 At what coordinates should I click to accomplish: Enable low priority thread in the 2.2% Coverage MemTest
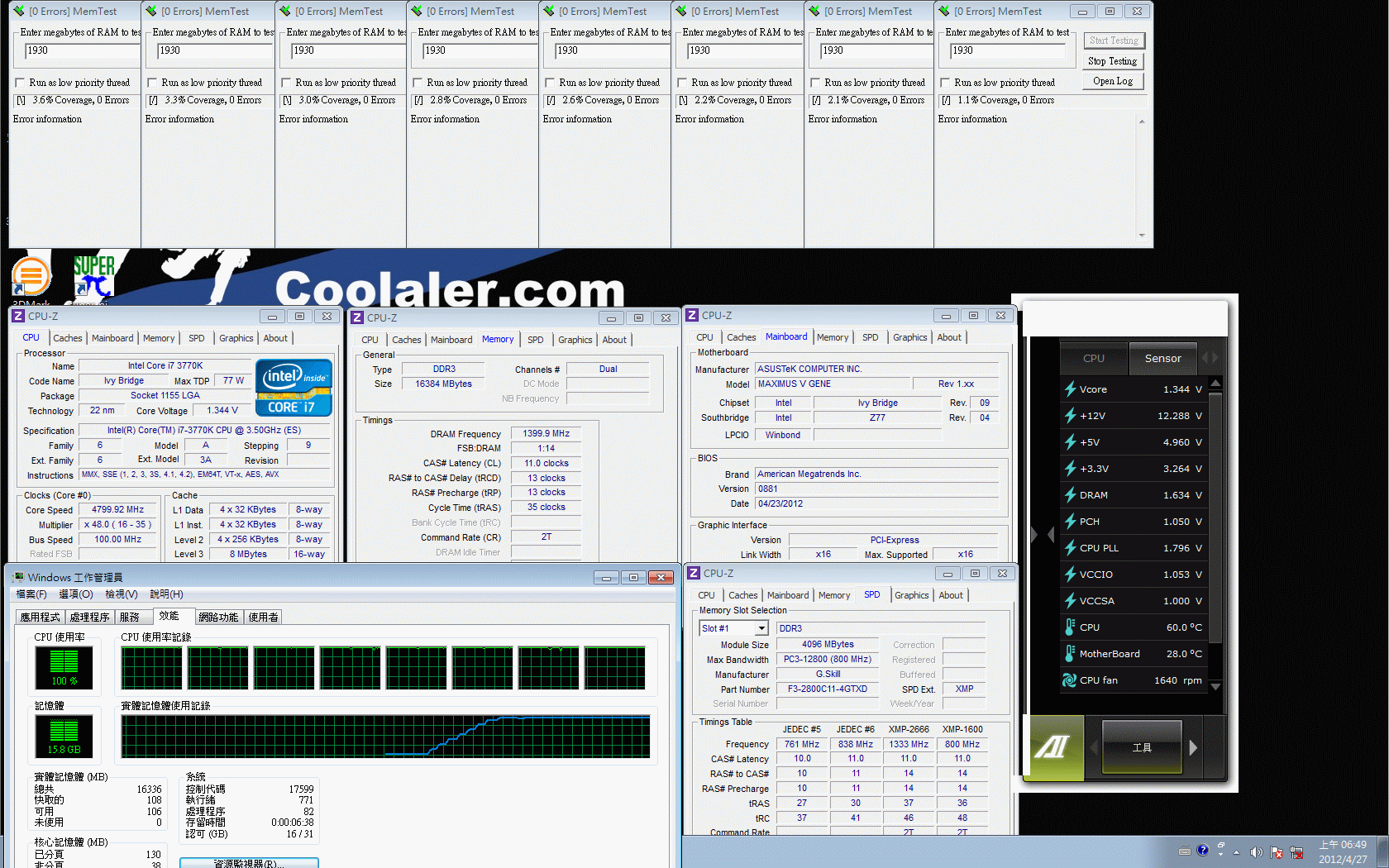click(x=682, y=83)
